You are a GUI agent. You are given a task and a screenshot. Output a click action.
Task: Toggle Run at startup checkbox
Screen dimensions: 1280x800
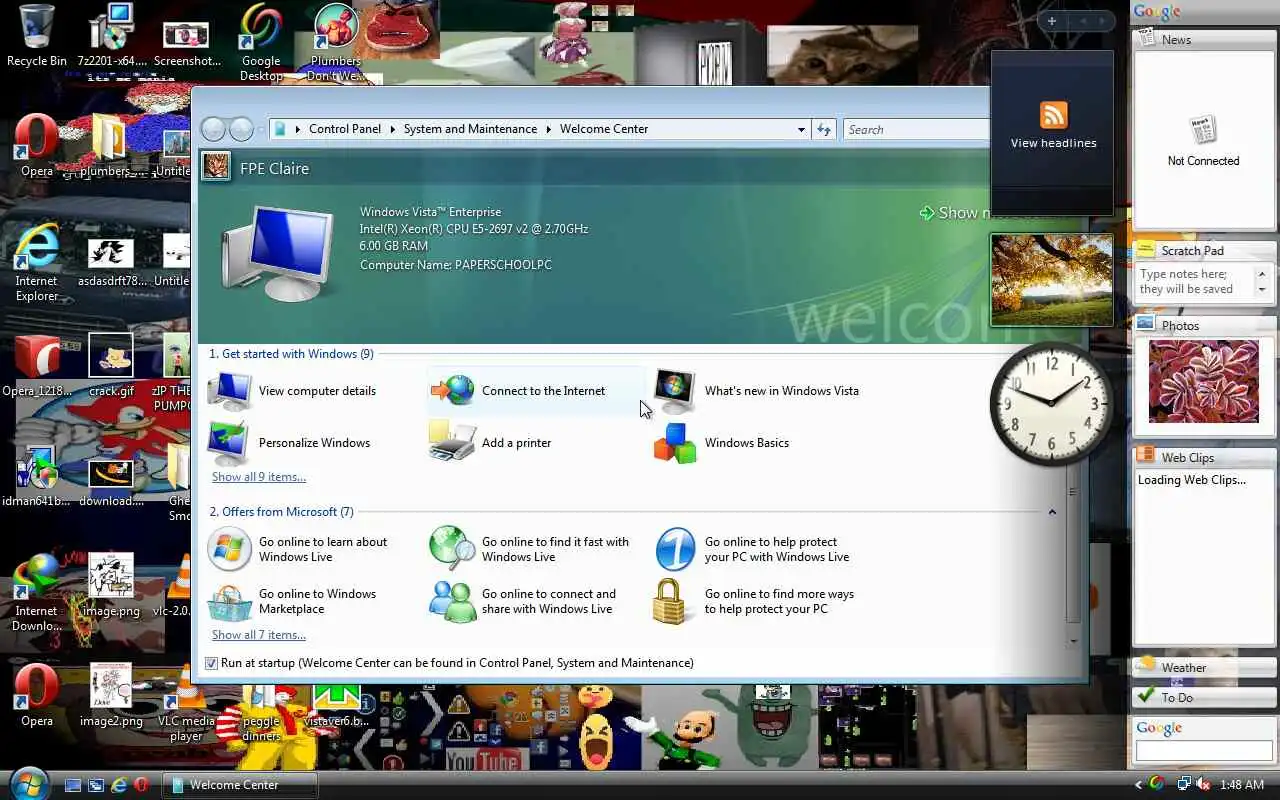click(211, 663)
